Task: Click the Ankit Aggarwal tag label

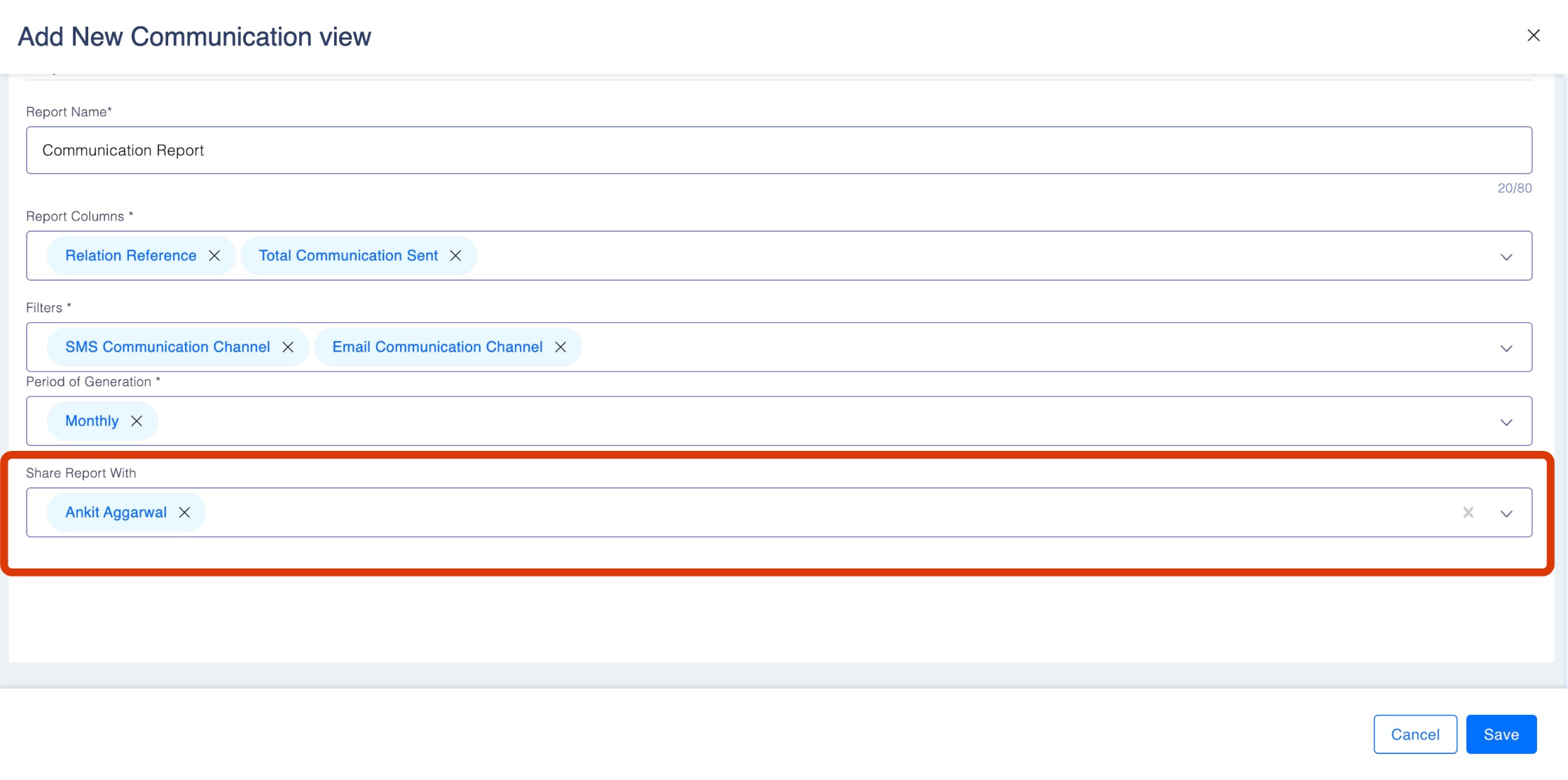Action: 116,513
